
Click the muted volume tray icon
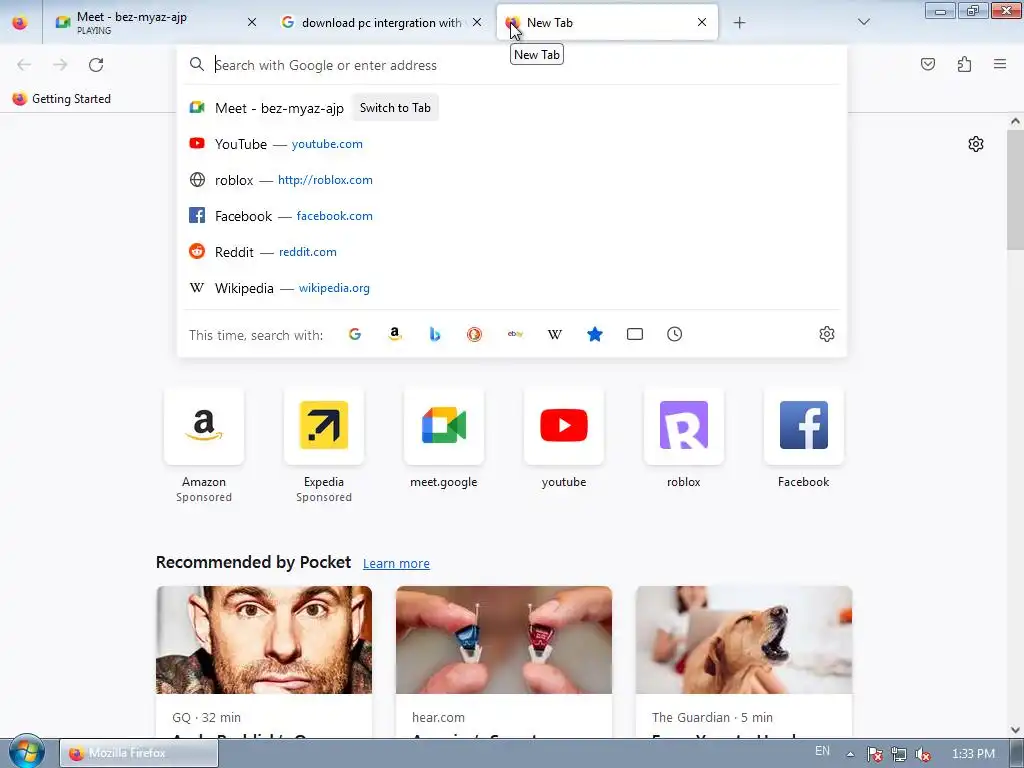click(x=923, y=754)
